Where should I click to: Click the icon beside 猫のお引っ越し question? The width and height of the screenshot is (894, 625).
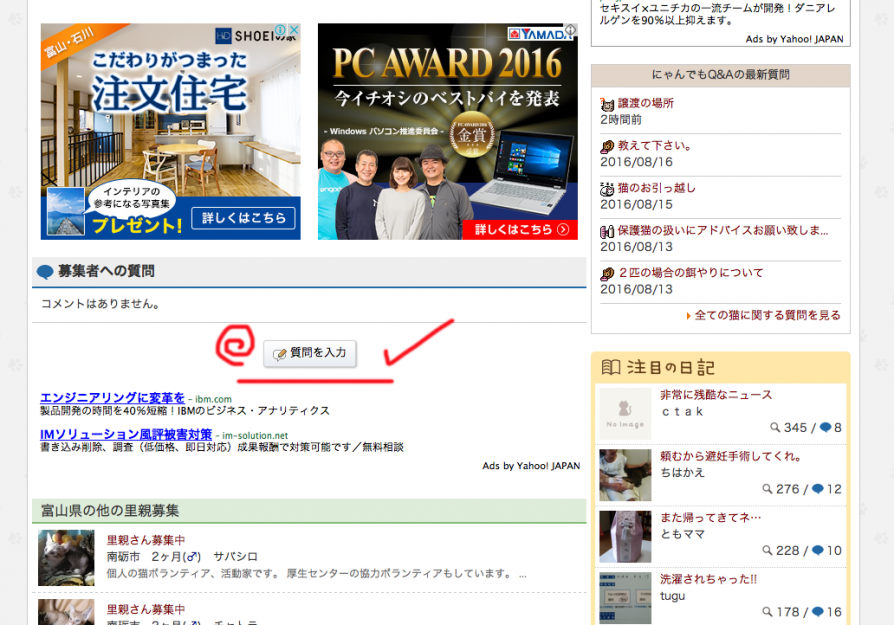pos(607,188)
